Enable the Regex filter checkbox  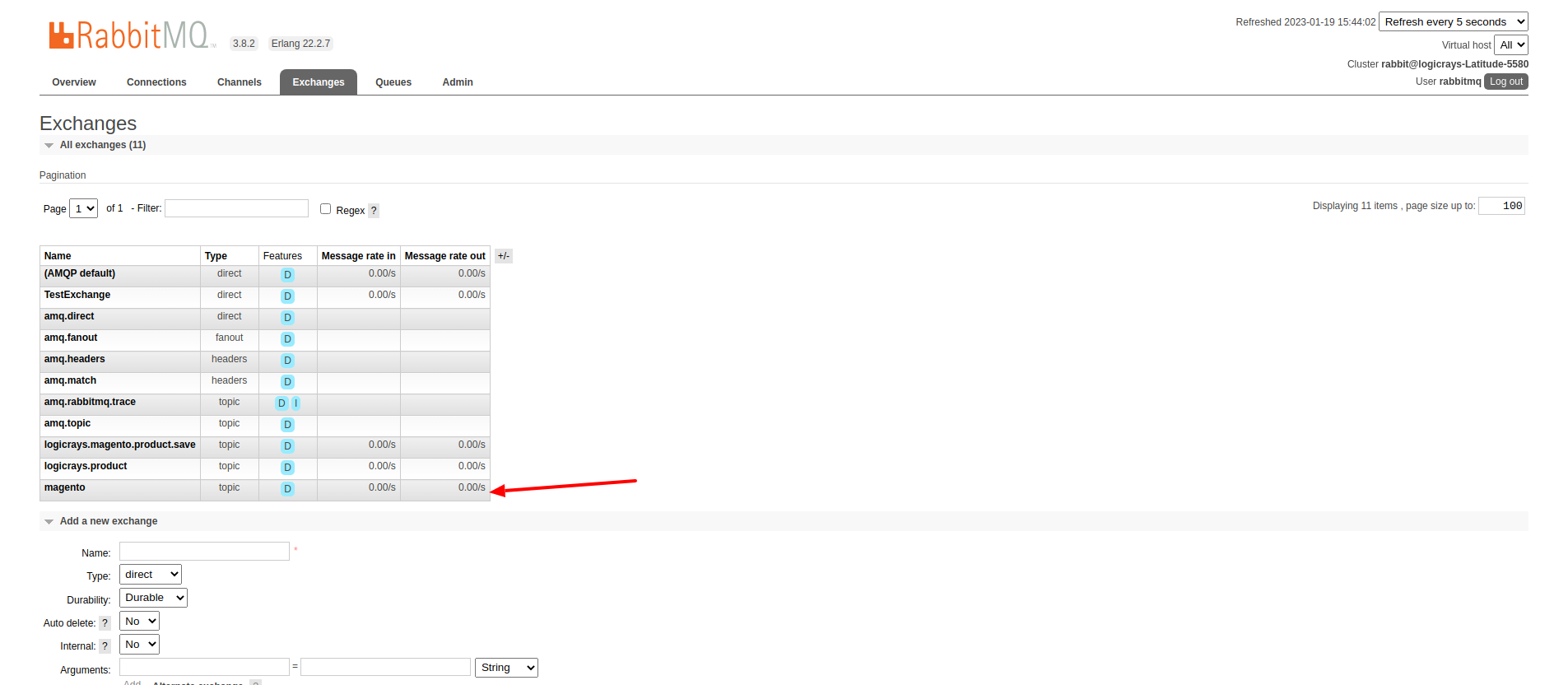pyautogui.click(x=326, y=209)
